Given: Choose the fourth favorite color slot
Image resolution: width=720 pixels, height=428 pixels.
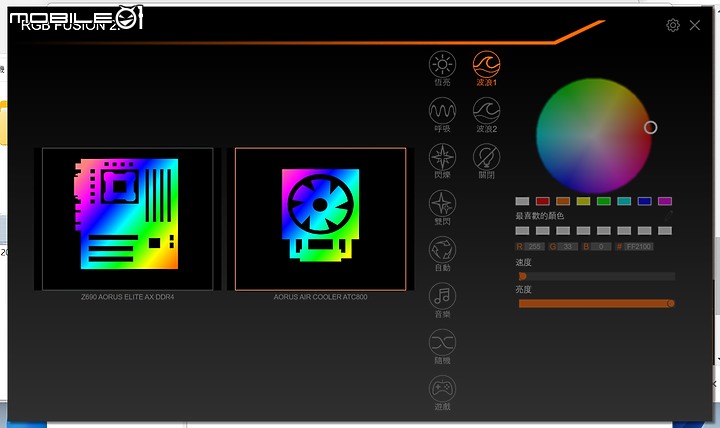Looking at the screenshot, I should coord(583,231).
